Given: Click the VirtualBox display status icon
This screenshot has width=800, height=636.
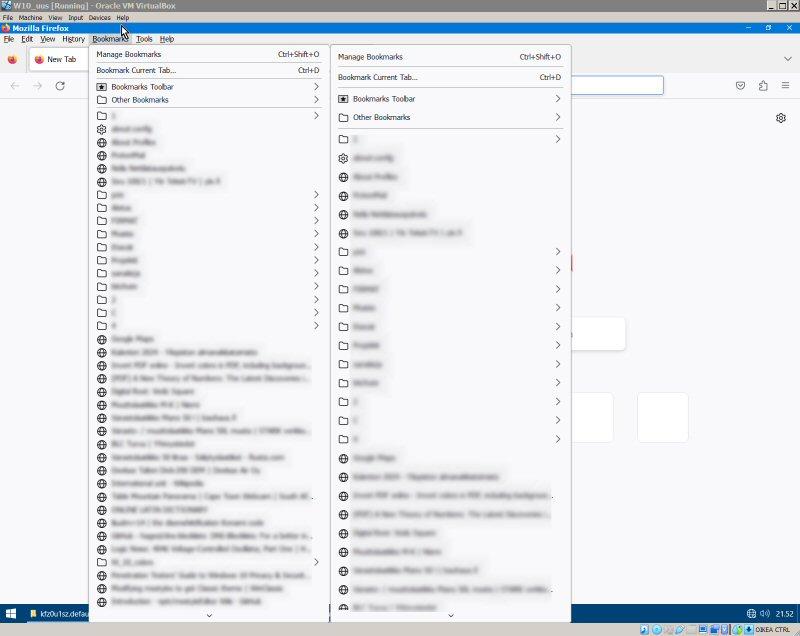Looking at the screenshot, I should coord(703,630).
